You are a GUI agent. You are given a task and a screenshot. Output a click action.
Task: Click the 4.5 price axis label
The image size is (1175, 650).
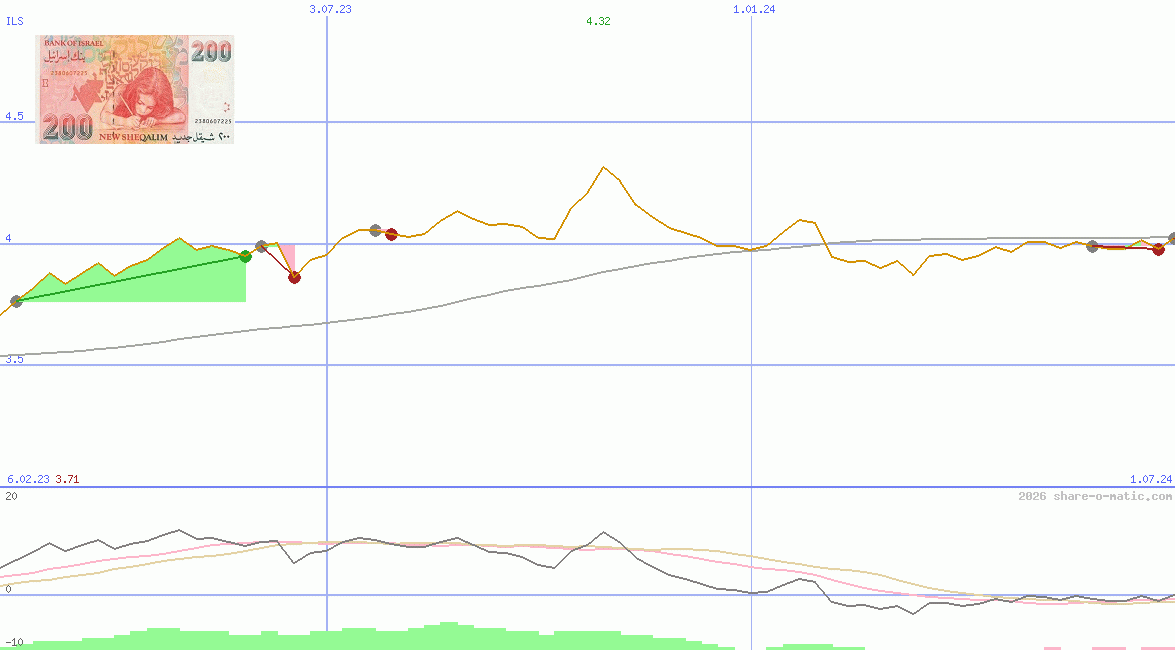click(x=14, y=117)
